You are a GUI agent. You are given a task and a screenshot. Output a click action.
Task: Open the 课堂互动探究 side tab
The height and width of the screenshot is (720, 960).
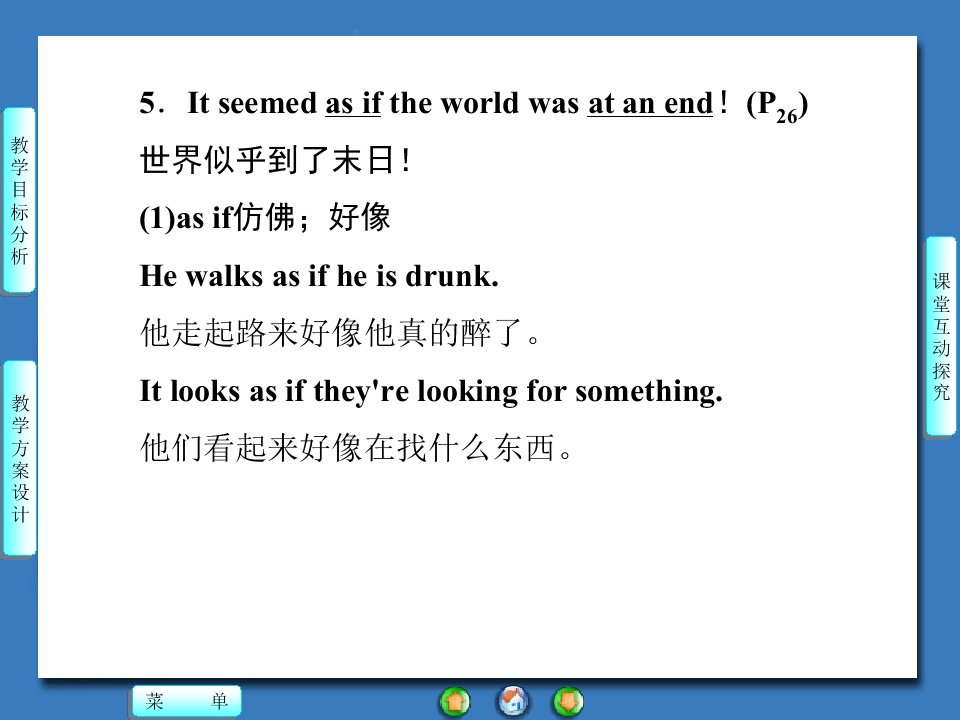coord(940,336)
